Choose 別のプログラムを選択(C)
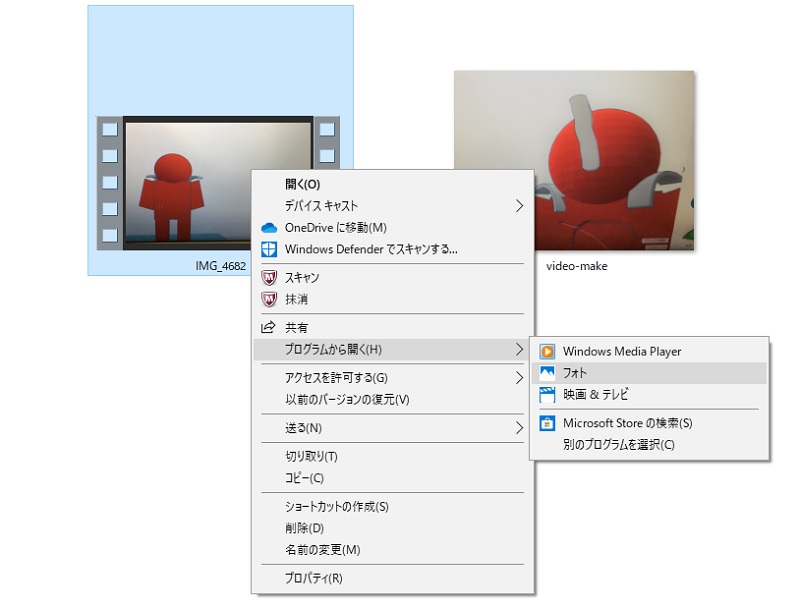 (649, 444)
